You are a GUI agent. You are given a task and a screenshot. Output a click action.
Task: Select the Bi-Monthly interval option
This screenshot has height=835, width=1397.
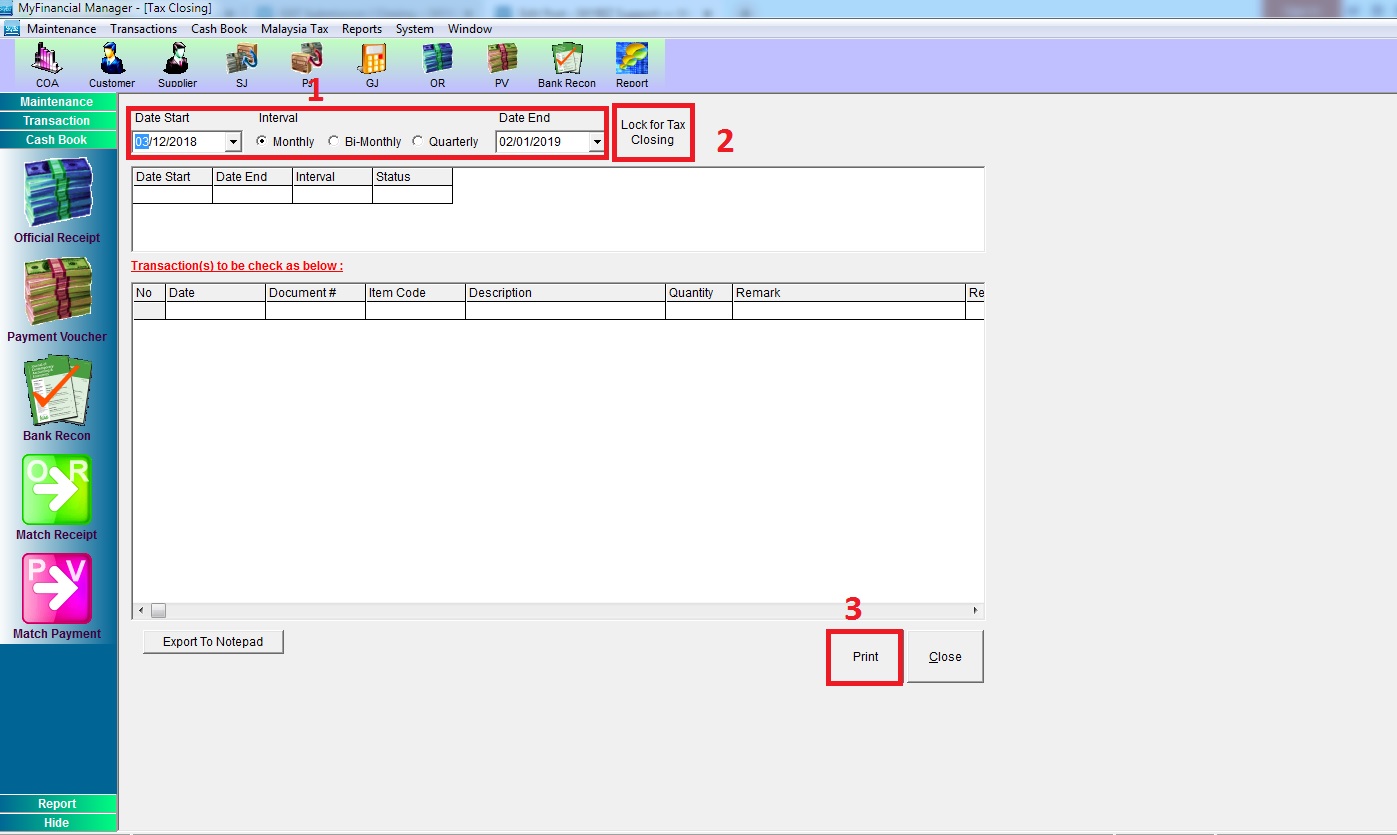coord(334,142)
